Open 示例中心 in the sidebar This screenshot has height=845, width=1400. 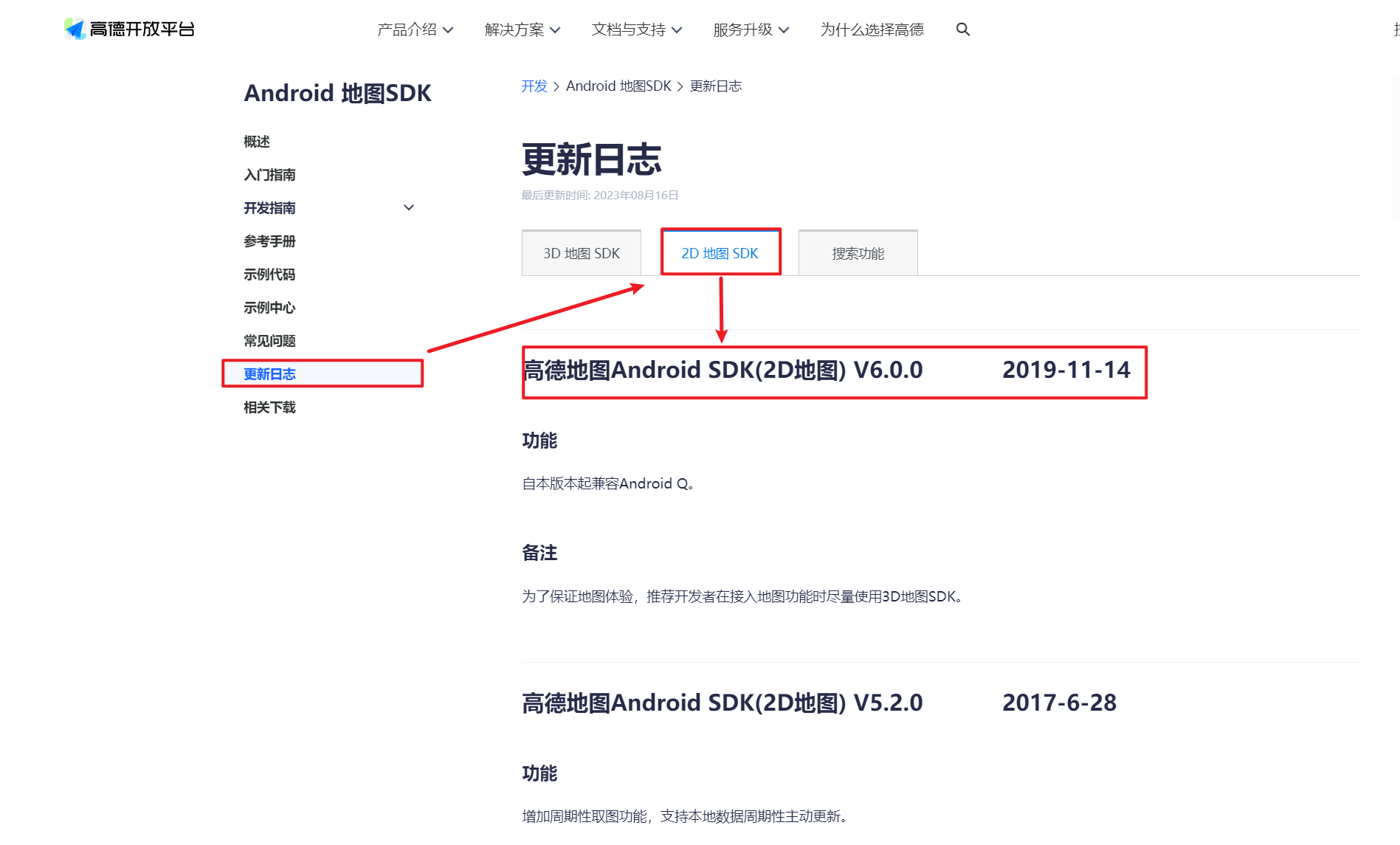[269, 308]
